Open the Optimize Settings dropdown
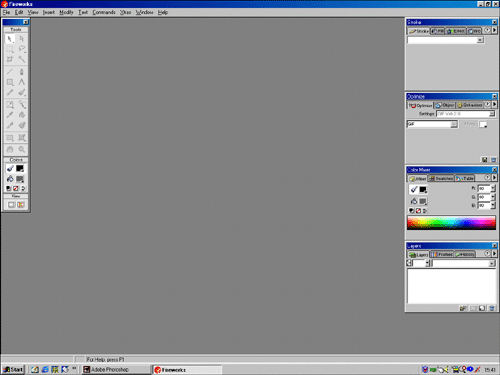The image size is (500, 375). point(492,114)
